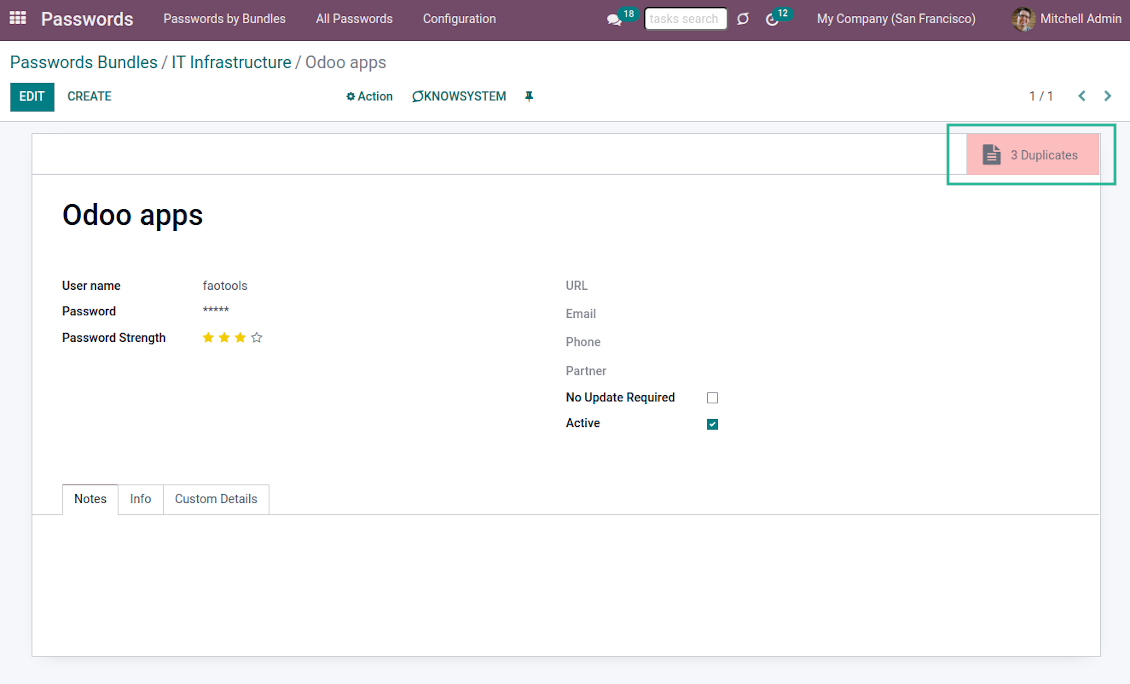
Task: Focus the tasks search field
Action: point(685,19)
